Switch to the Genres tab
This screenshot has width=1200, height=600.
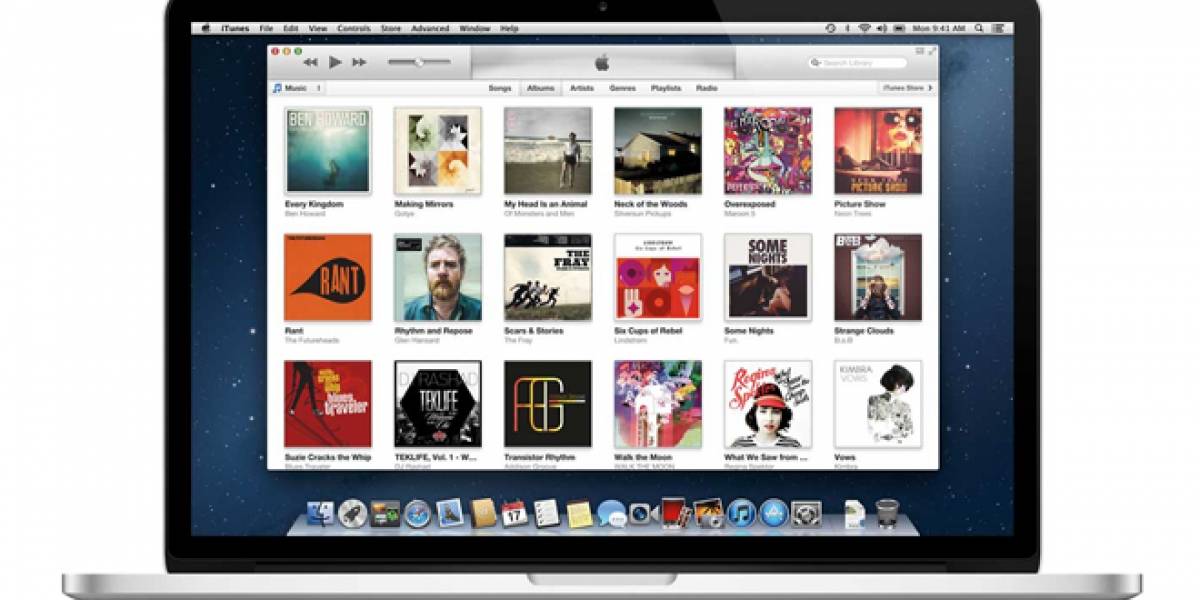tap(623, 88)
